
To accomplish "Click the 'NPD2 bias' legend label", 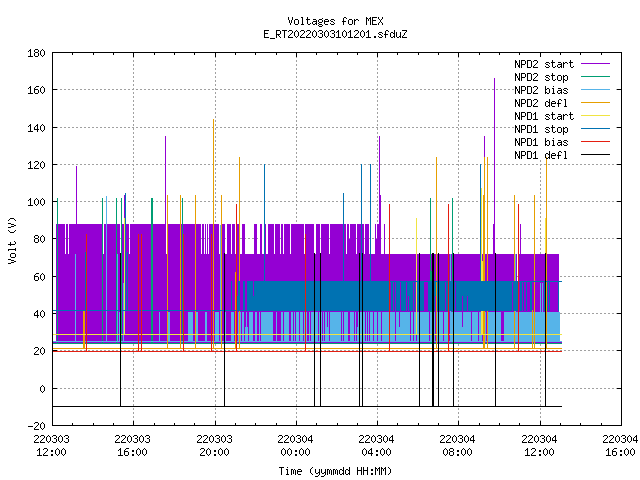I will pos(541,90).
